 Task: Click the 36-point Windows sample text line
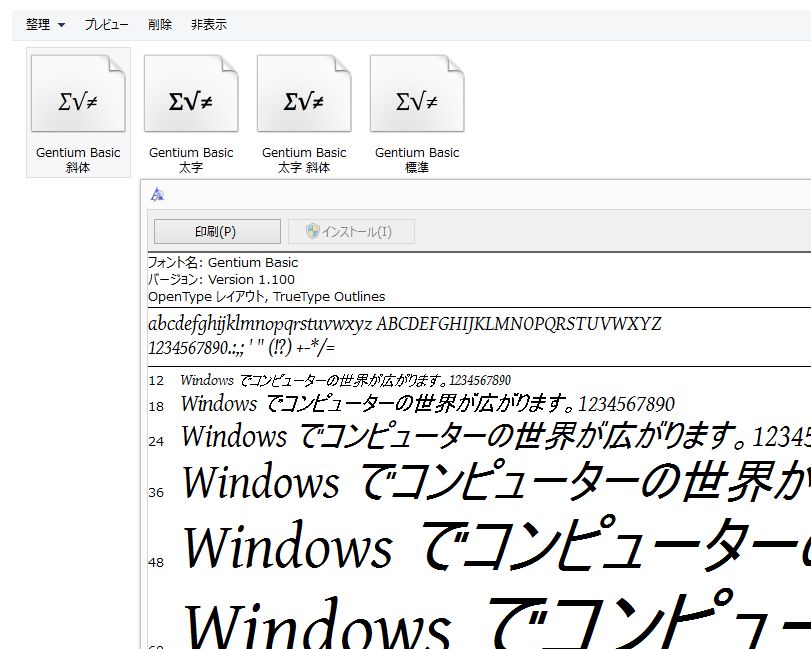[497, 481]
